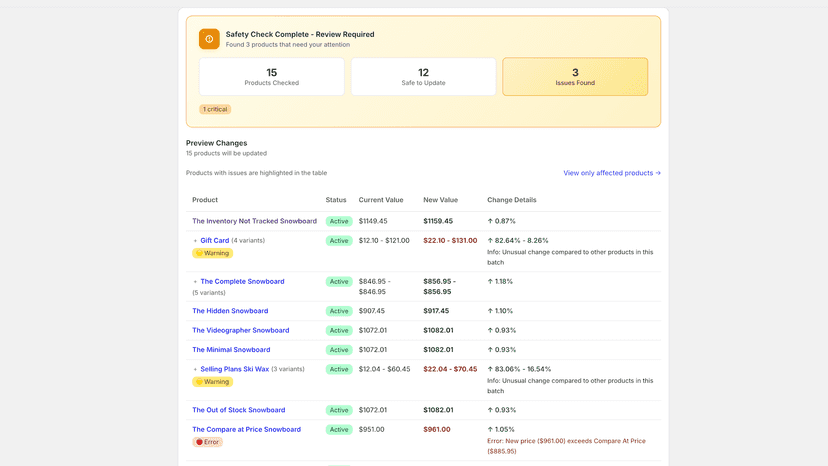Expand the Gift Card variants row
This screenshot has width=828, height=466.
(195, 241)
